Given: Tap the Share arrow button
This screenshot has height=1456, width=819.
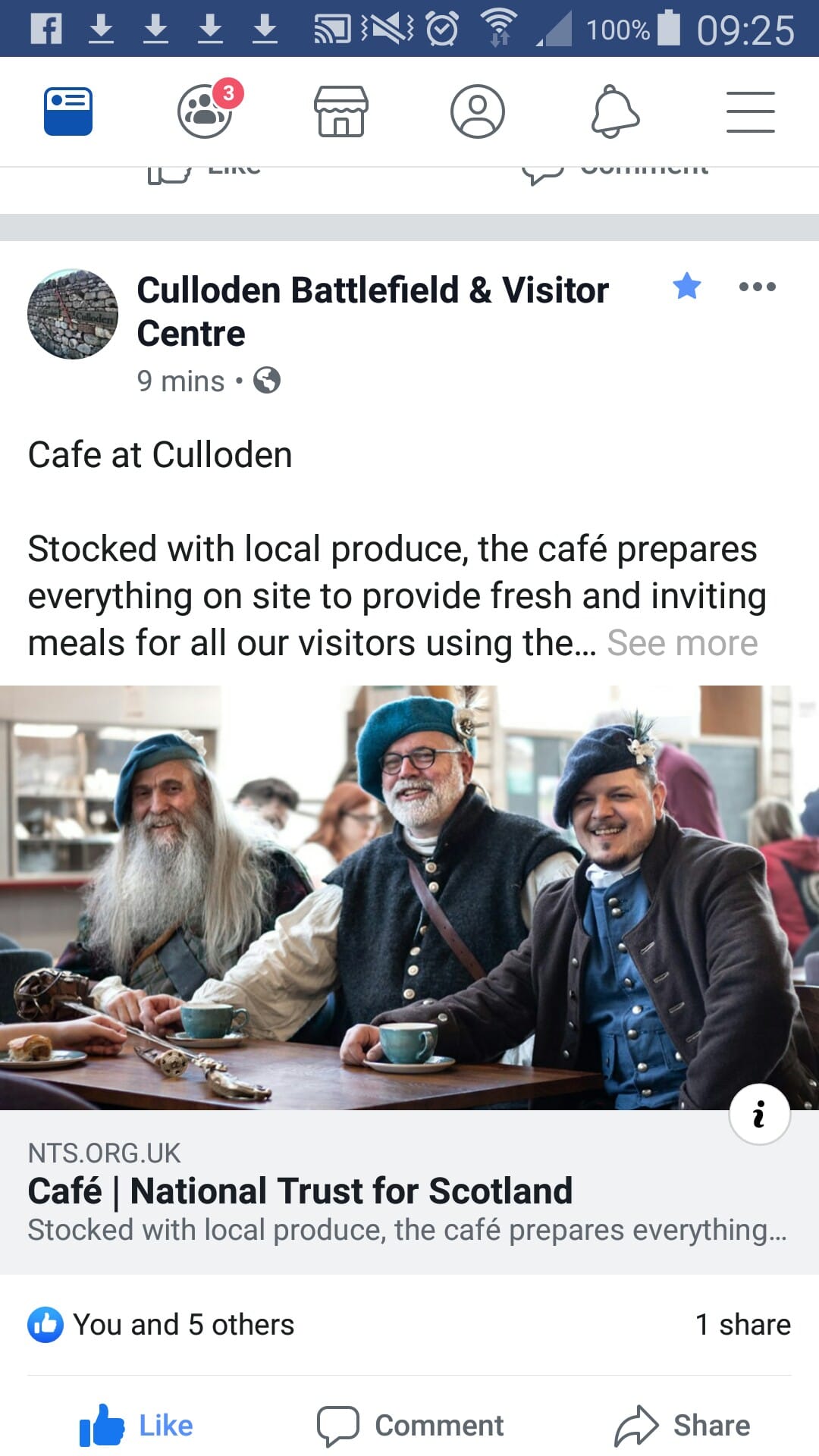Looking at the screenshot, I should click(x=682, y=1426).
